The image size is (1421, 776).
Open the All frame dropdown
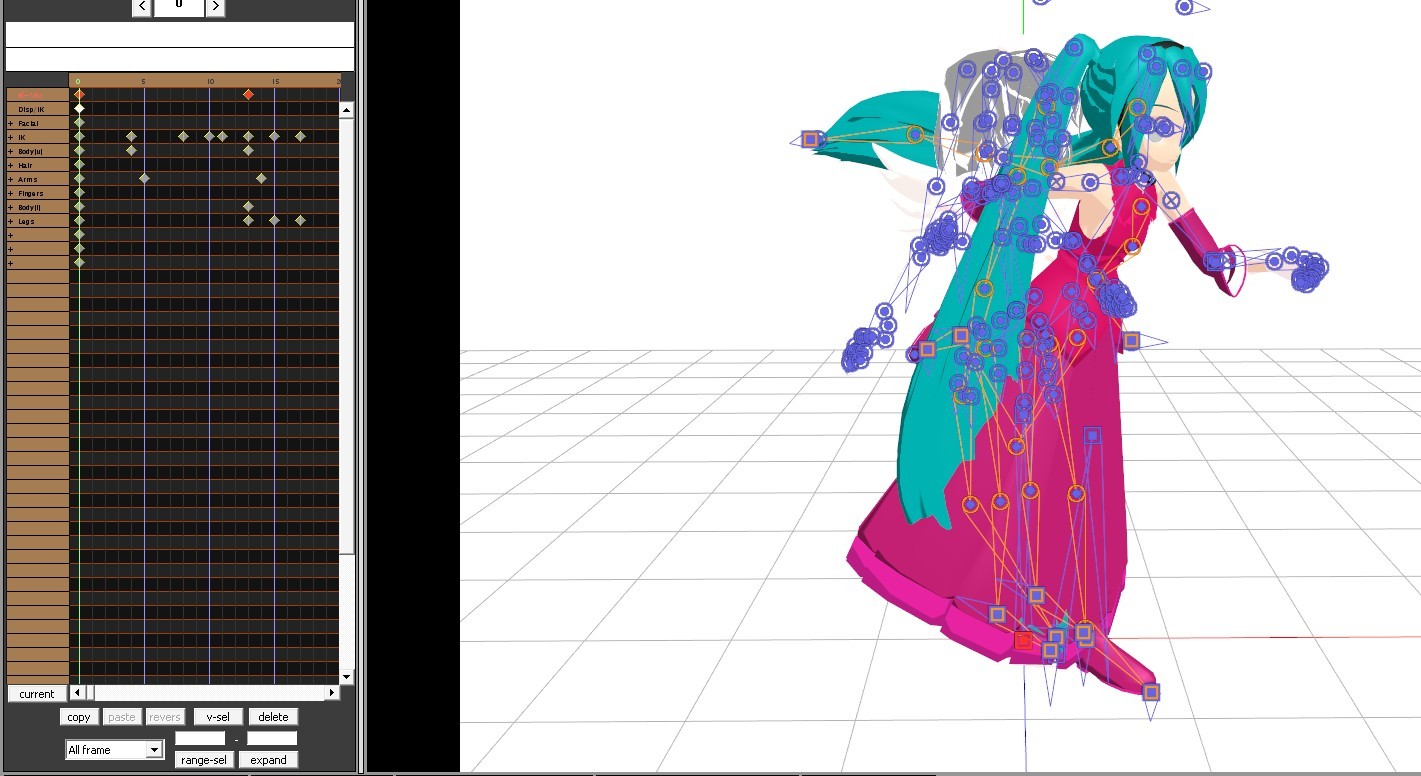click(x=114, y=750)
